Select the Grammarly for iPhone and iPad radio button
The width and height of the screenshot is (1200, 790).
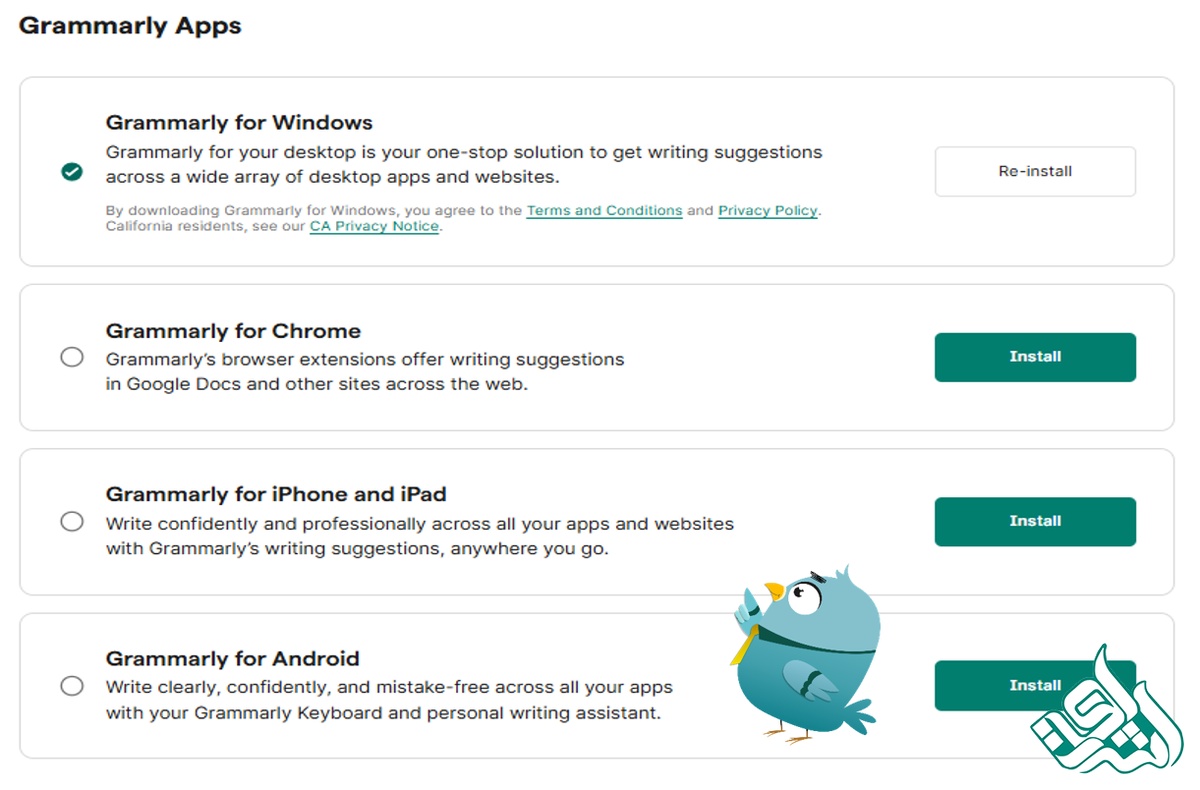point(72,521)
